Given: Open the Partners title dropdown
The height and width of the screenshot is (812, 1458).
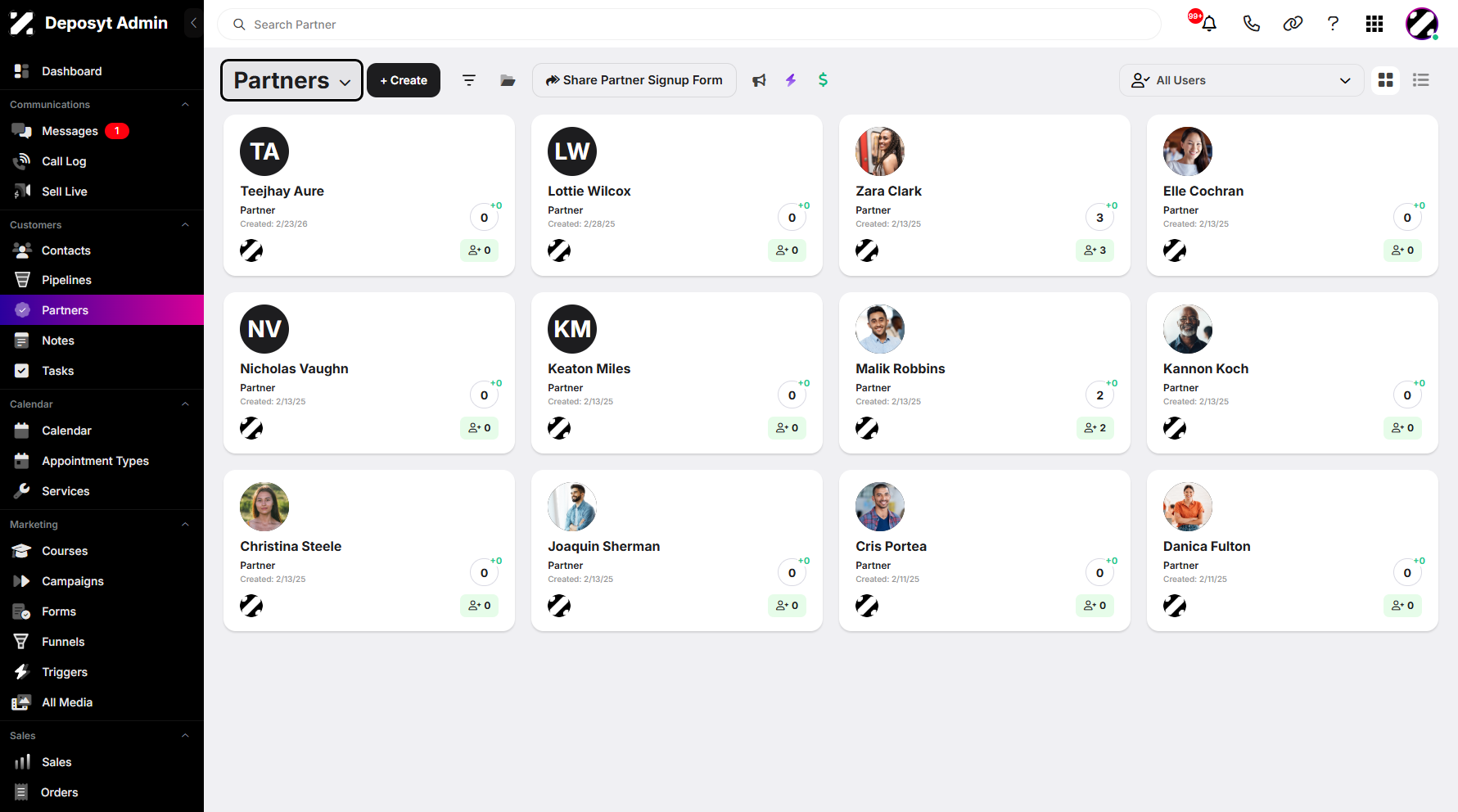Looking at the screenshot, I should pyautogui.click(x=291, y=80).
